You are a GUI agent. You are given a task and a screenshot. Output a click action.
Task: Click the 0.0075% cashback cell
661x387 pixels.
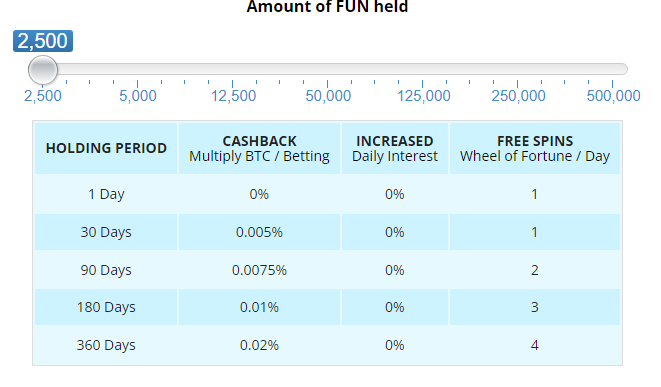click(x=259, y=270)
